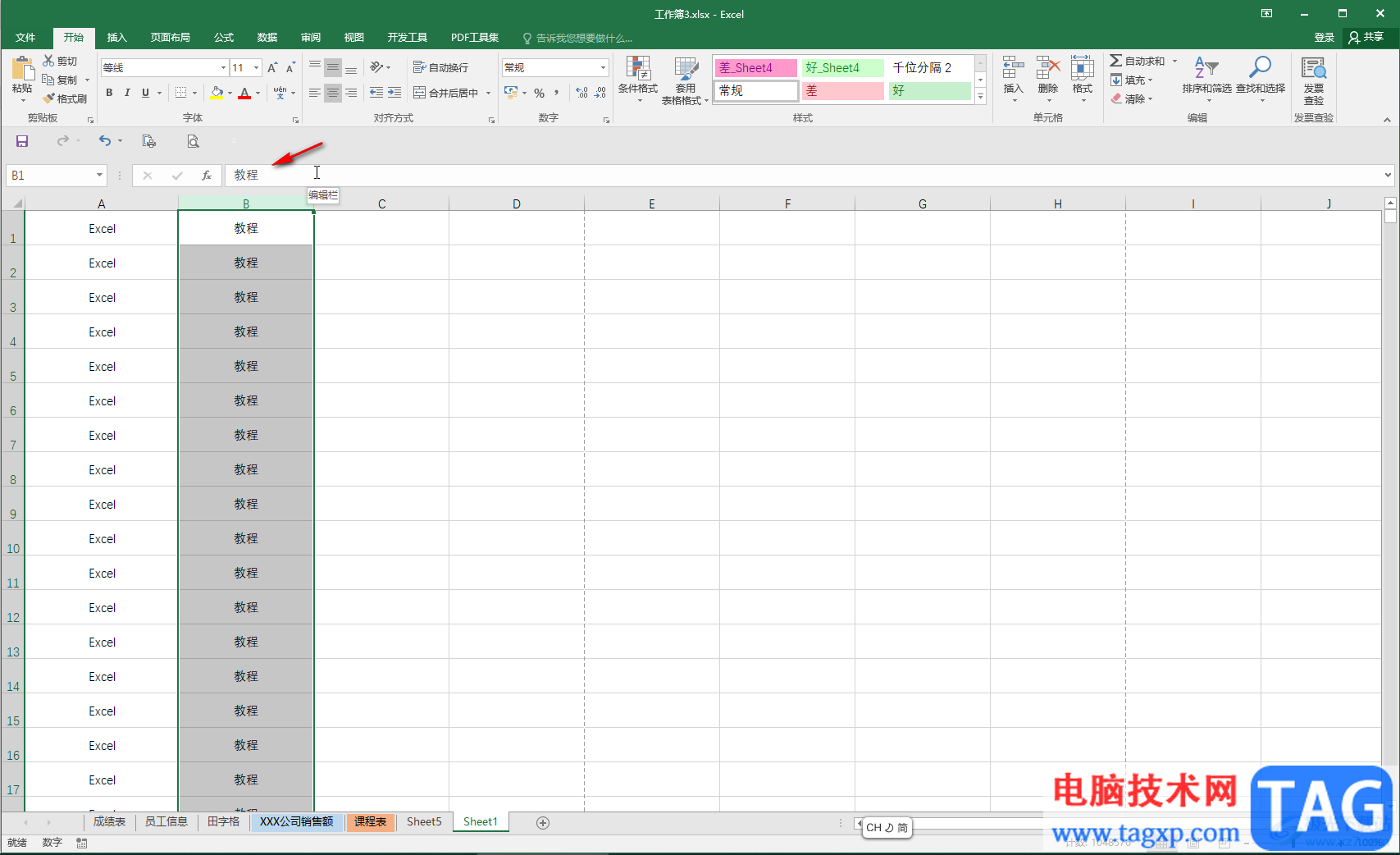Viewport: 1400px width, 855px height.
Task: Click the 复制 copy button
Action: pos(61,80)
